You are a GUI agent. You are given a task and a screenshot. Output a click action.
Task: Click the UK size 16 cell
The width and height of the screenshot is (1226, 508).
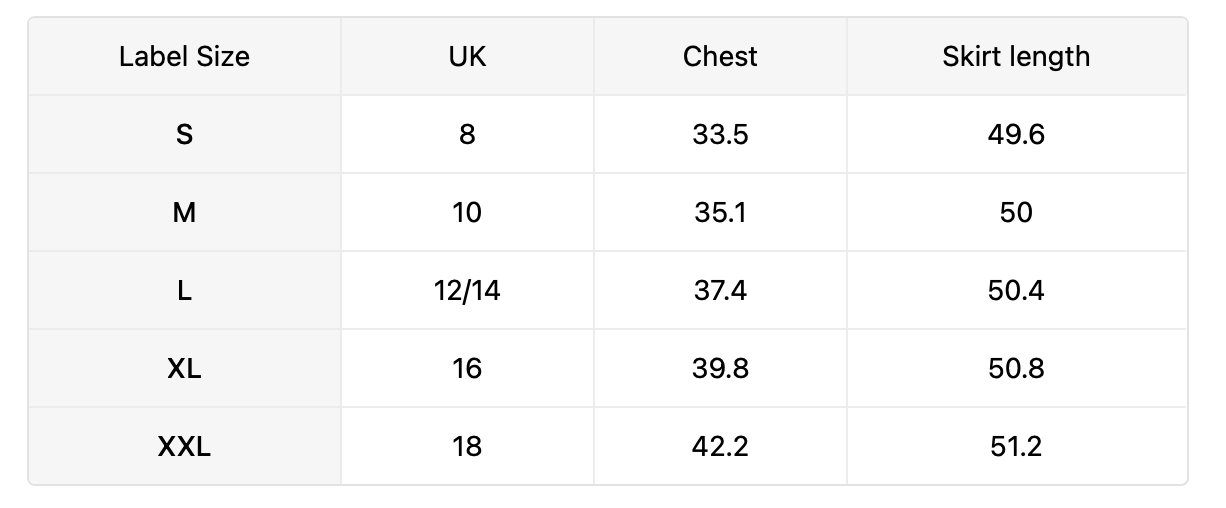467,368
